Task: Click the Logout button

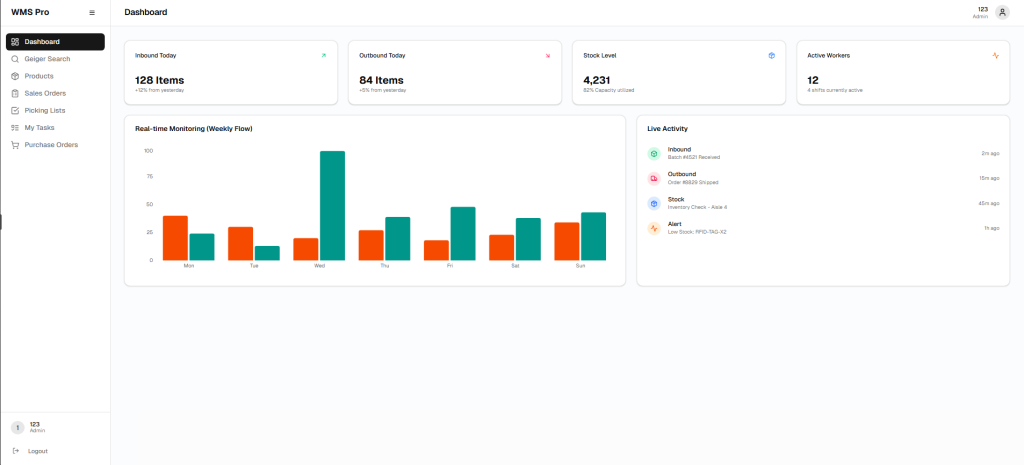Action: (30, 451)
